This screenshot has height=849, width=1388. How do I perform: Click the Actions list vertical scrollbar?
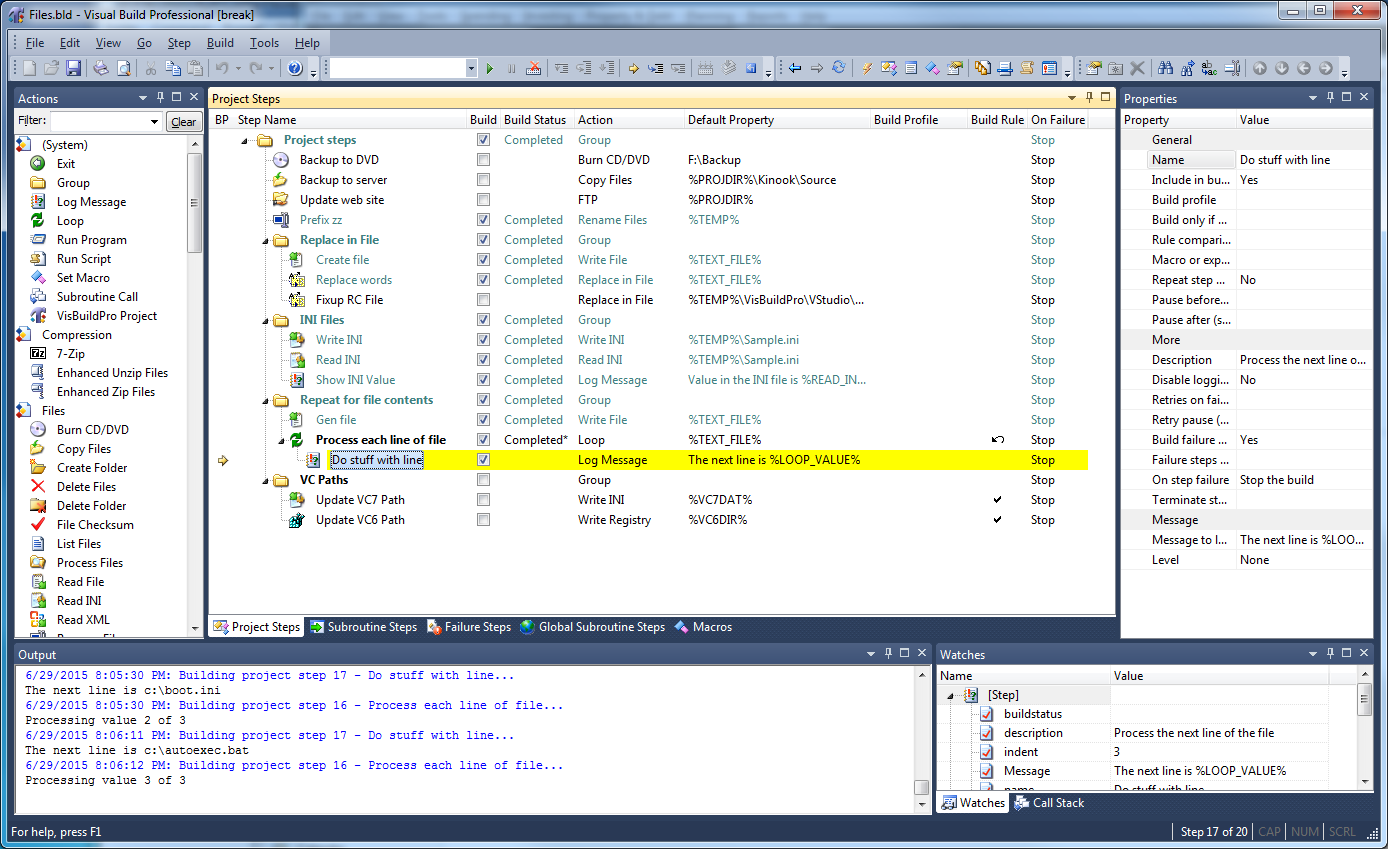click(x=195, y=385)
